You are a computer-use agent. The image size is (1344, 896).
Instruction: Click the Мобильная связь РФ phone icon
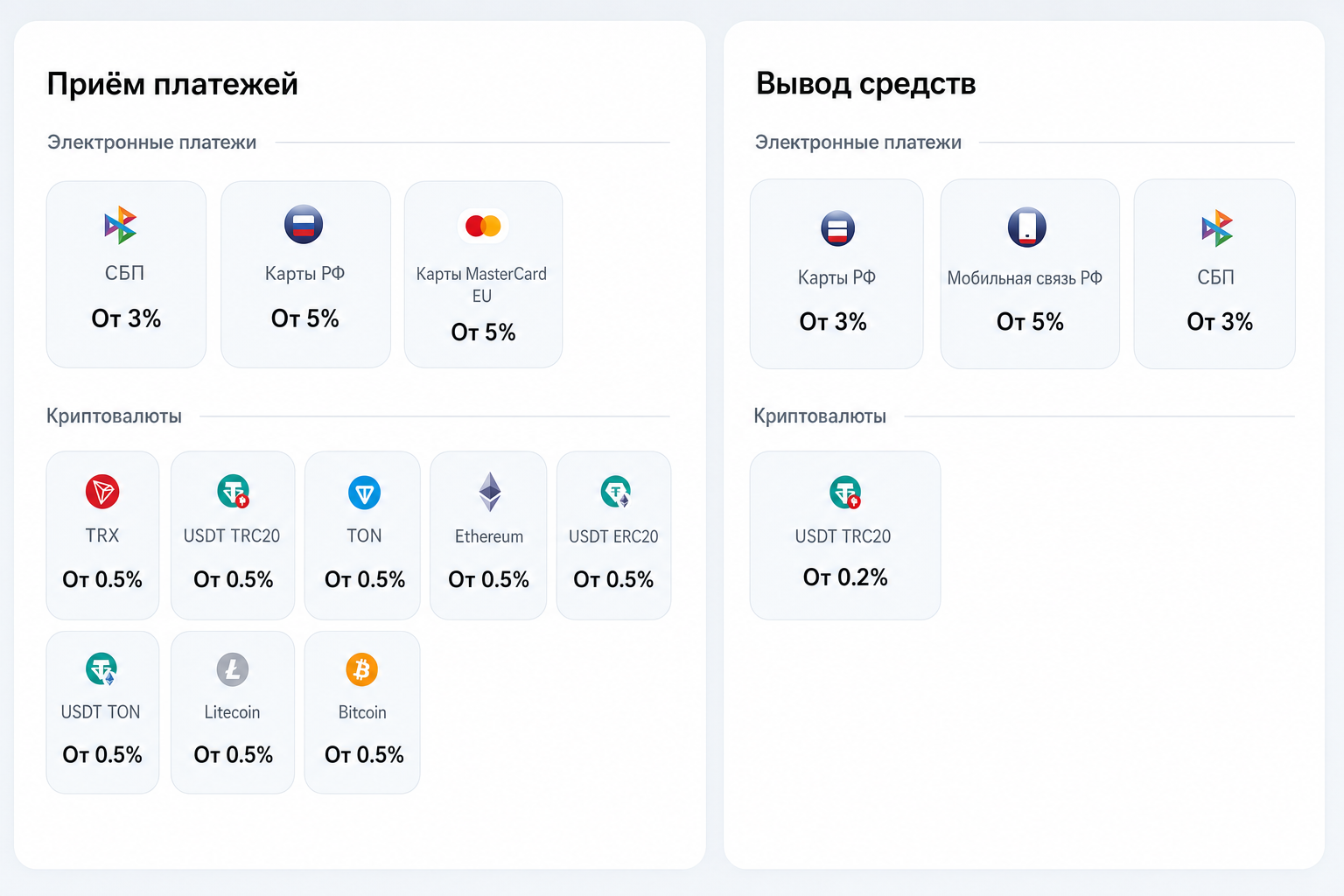pyautogui.click(x=1027, y=227)
